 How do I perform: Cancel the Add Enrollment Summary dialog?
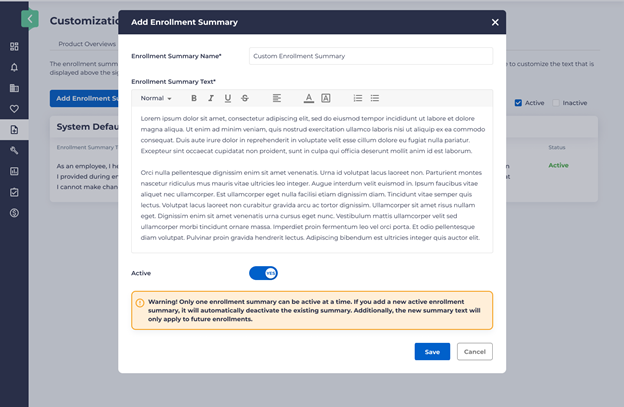click(x=474, y=351)
